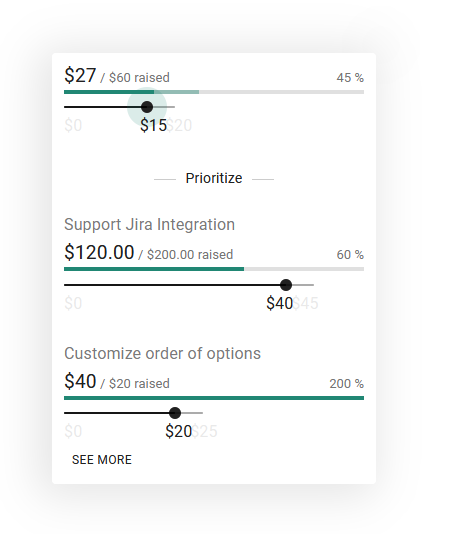Click the Jira Integration slider handle at $40

click(x=286, y=285)
